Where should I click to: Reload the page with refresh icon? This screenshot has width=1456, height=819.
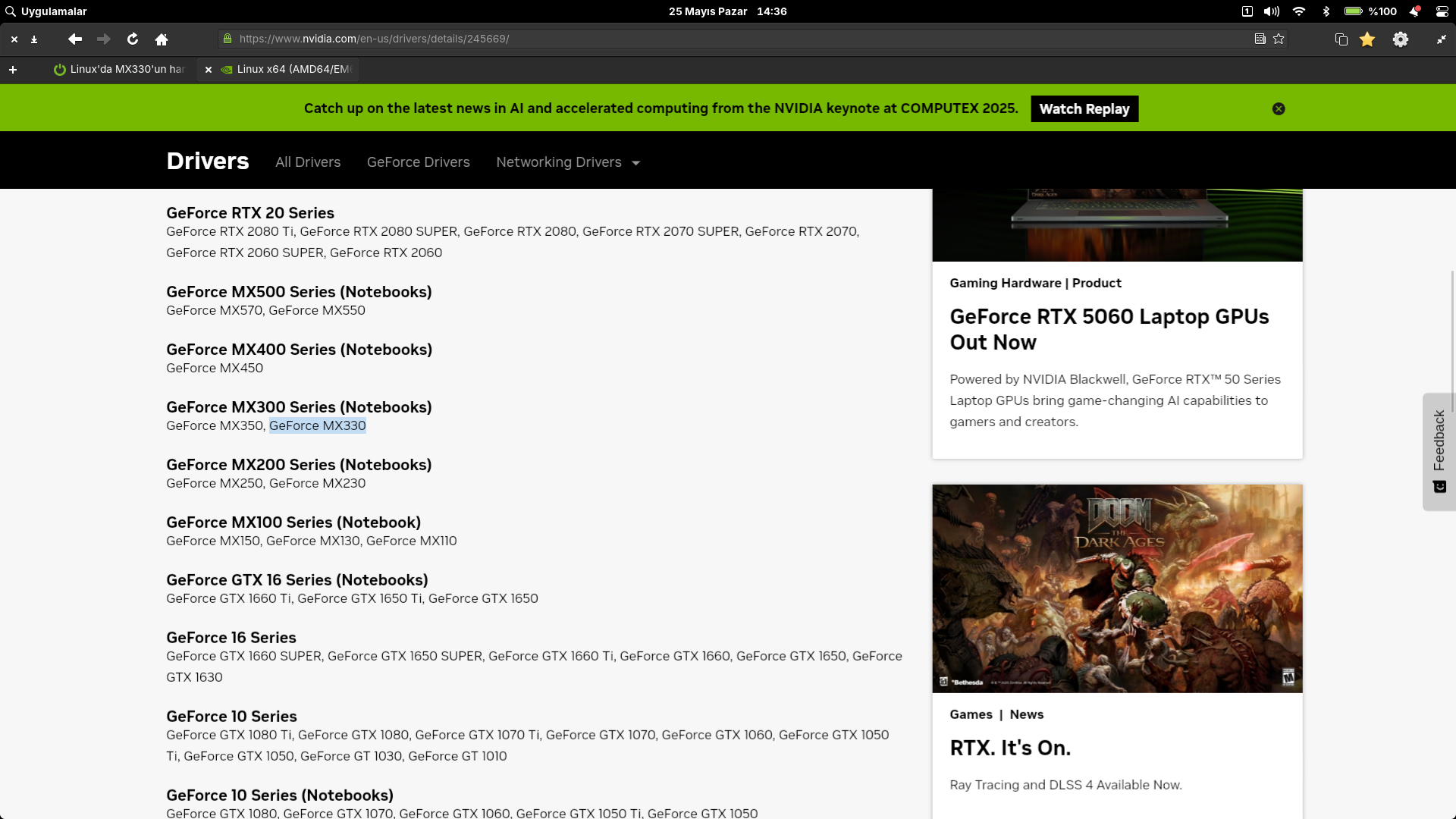[x=133, y=39]
